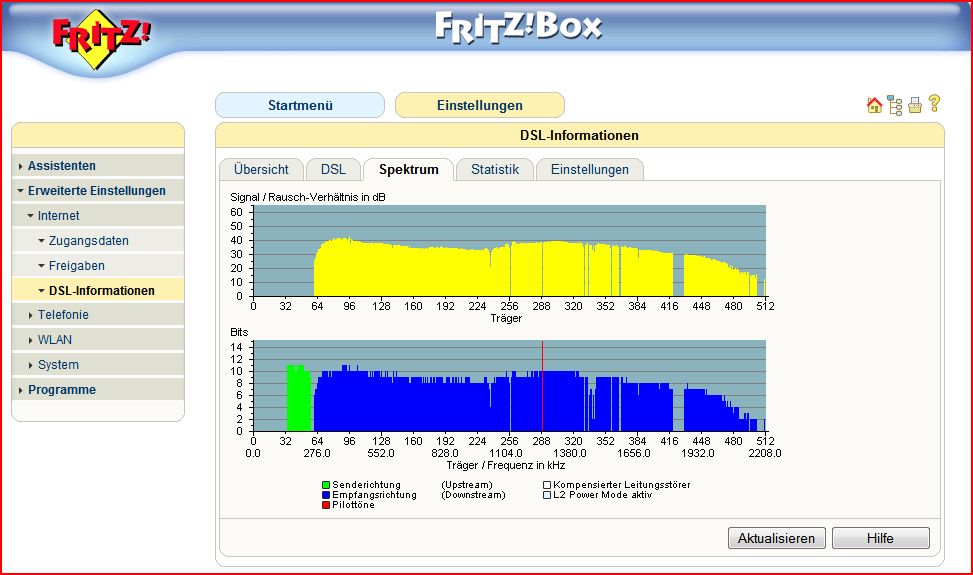Image resolution: width=973 pixels, height=575 pixels.
Task: Click the FRITZ! logo
Action: (x=101, y=38)
